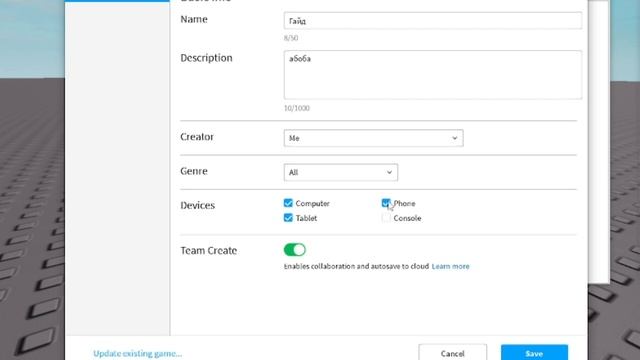Open the Creator dropdown showing Me
This screenshot has width=640, height=360.
click(373, 138)
